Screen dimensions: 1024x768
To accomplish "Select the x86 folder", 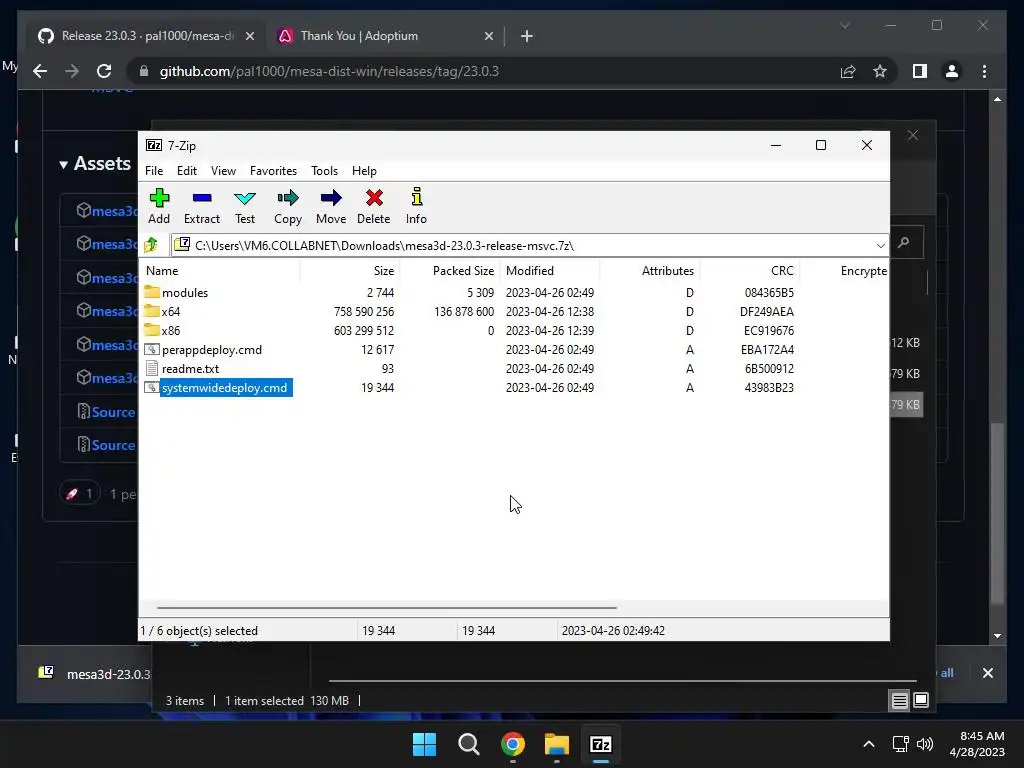I will coord(163,330).
